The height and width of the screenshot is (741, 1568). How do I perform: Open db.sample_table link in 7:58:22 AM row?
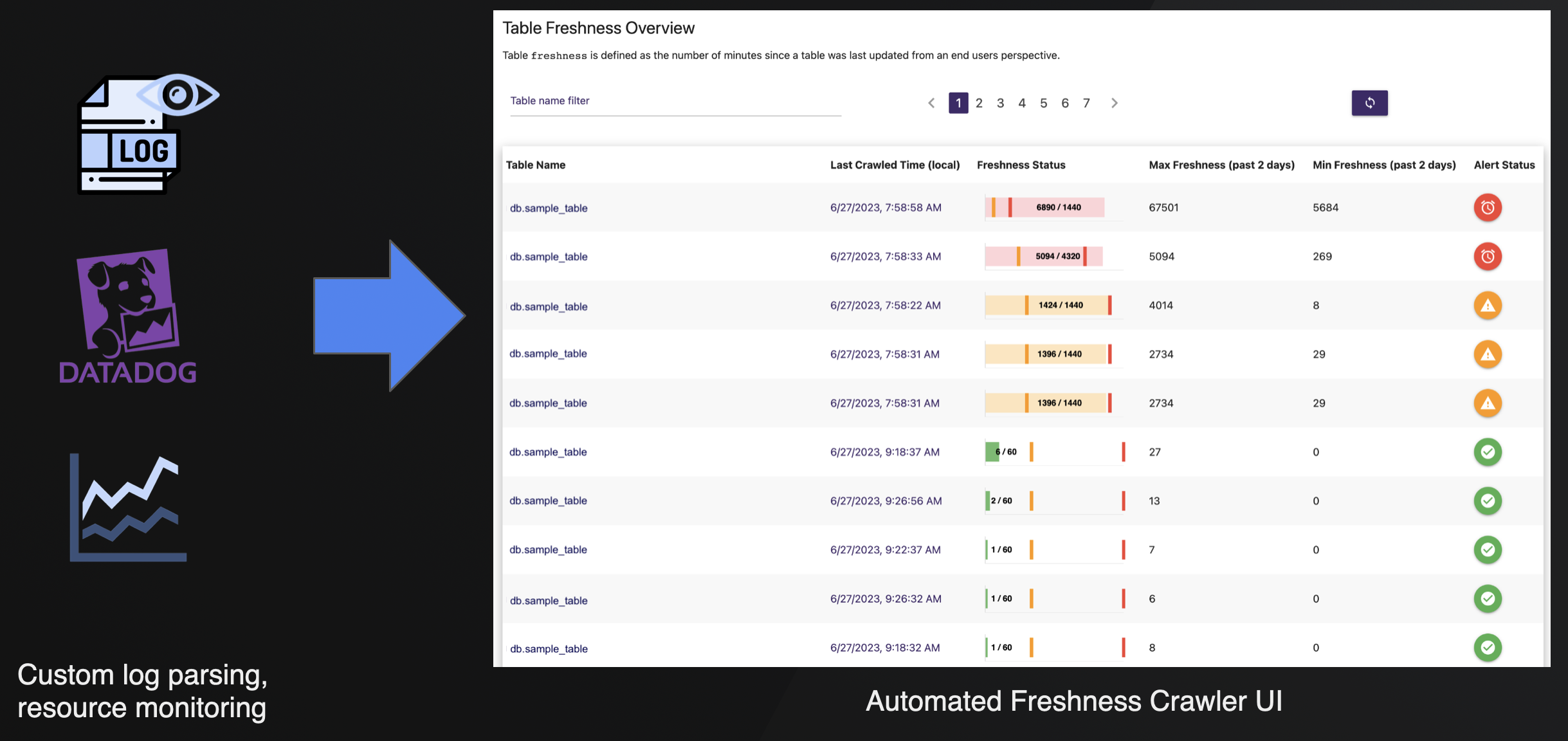tap(549, 307)
